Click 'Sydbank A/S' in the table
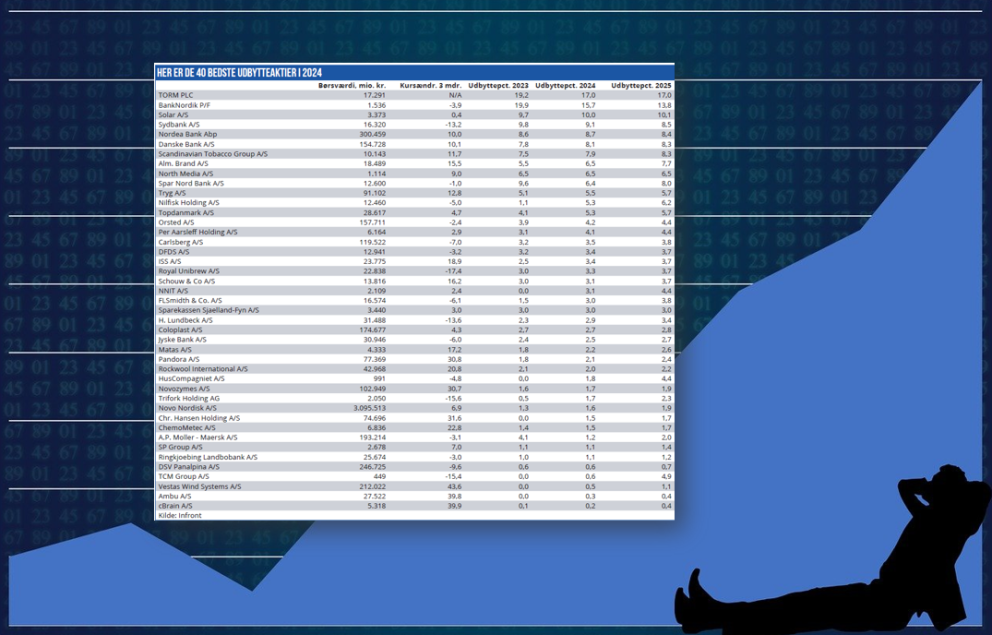 178,125
